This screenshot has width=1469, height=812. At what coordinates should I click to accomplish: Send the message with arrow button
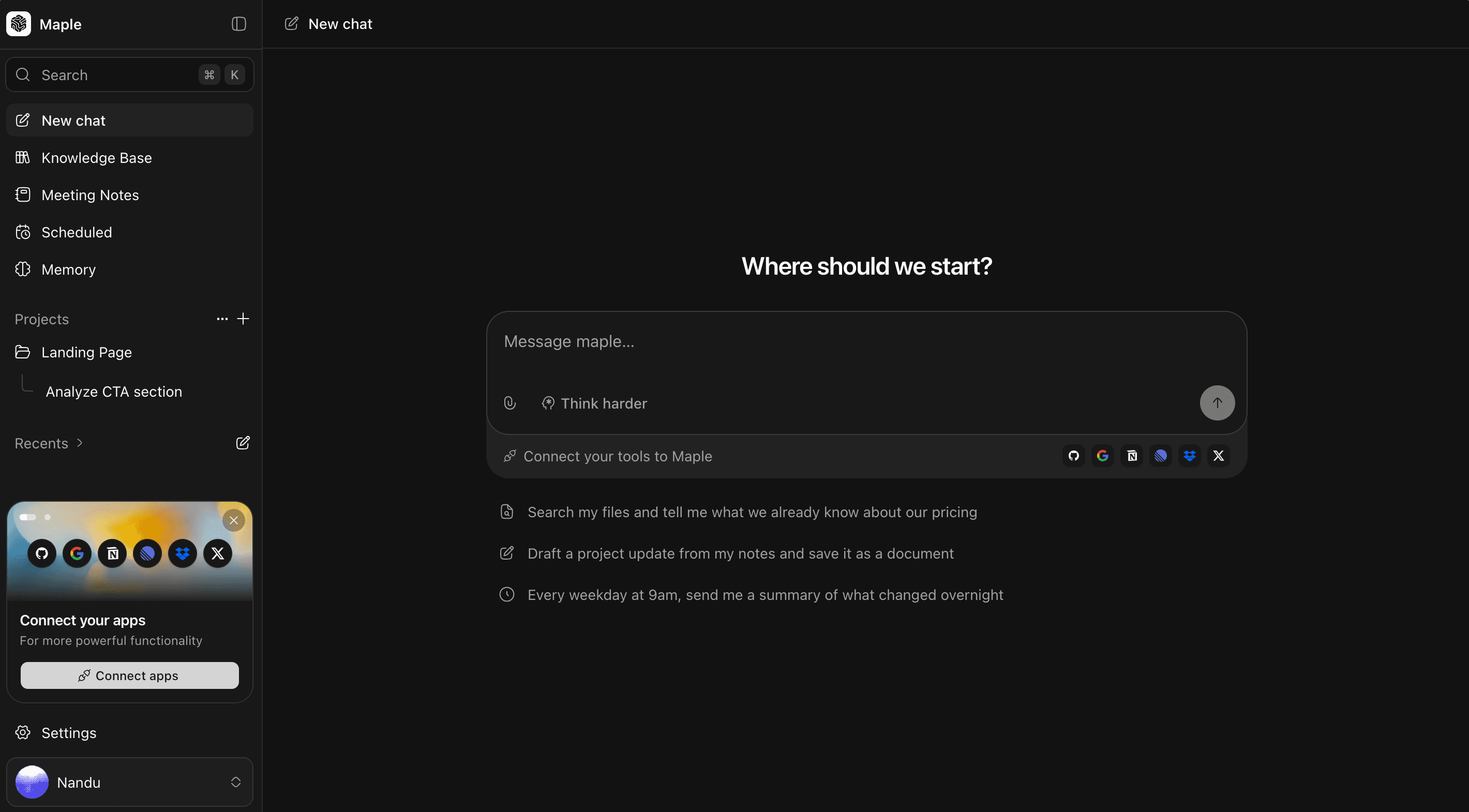tap(1218, 403)
